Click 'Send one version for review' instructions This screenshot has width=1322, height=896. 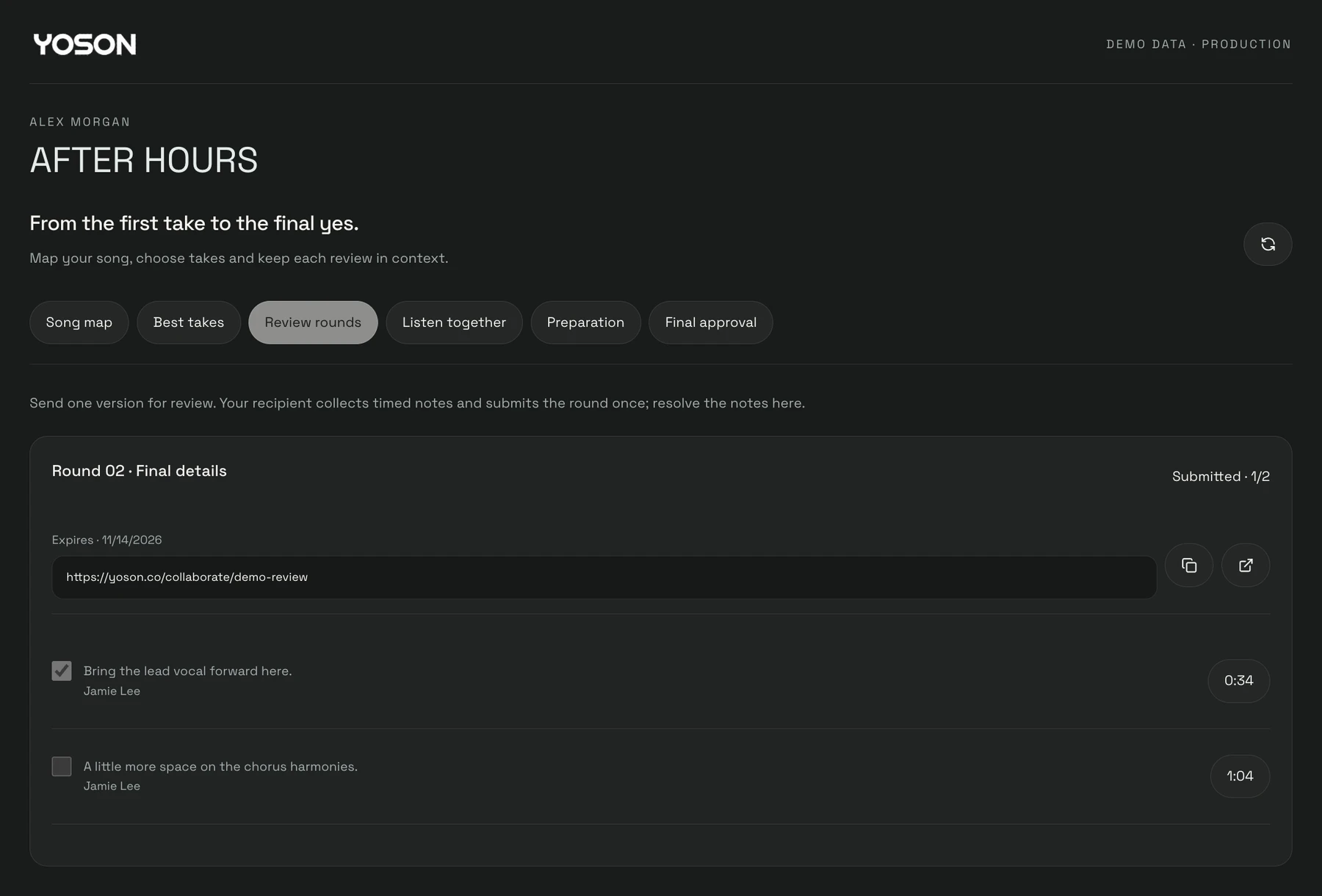pyautogui.click(x=417, y=403)
